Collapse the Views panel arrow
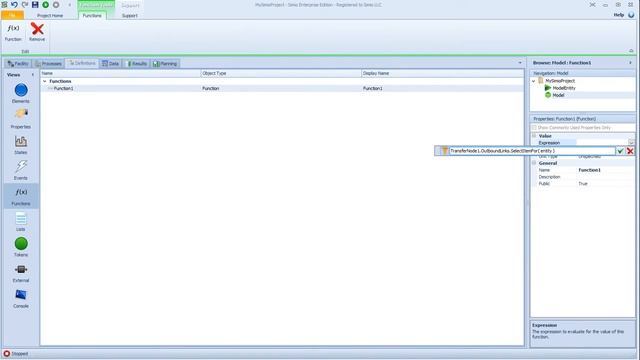This screenshot has height=360, width=640. click(33, 75)
